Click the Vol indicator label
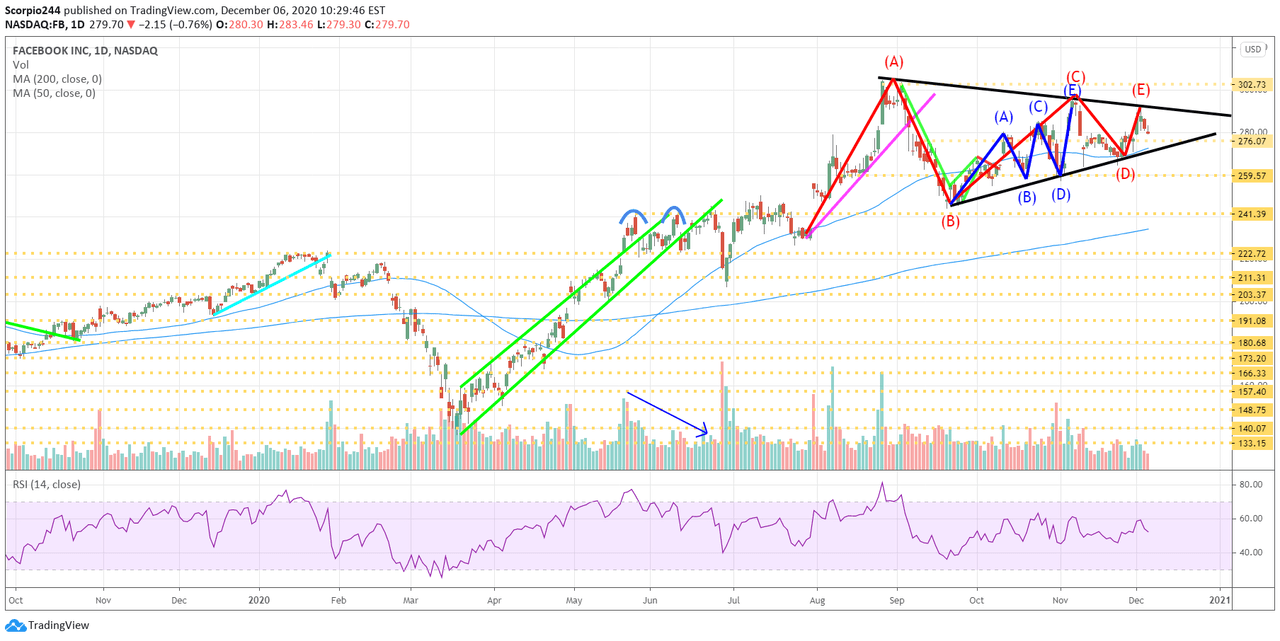The image size is (1280, 641). pyautogui.click(x=21, y=64)
